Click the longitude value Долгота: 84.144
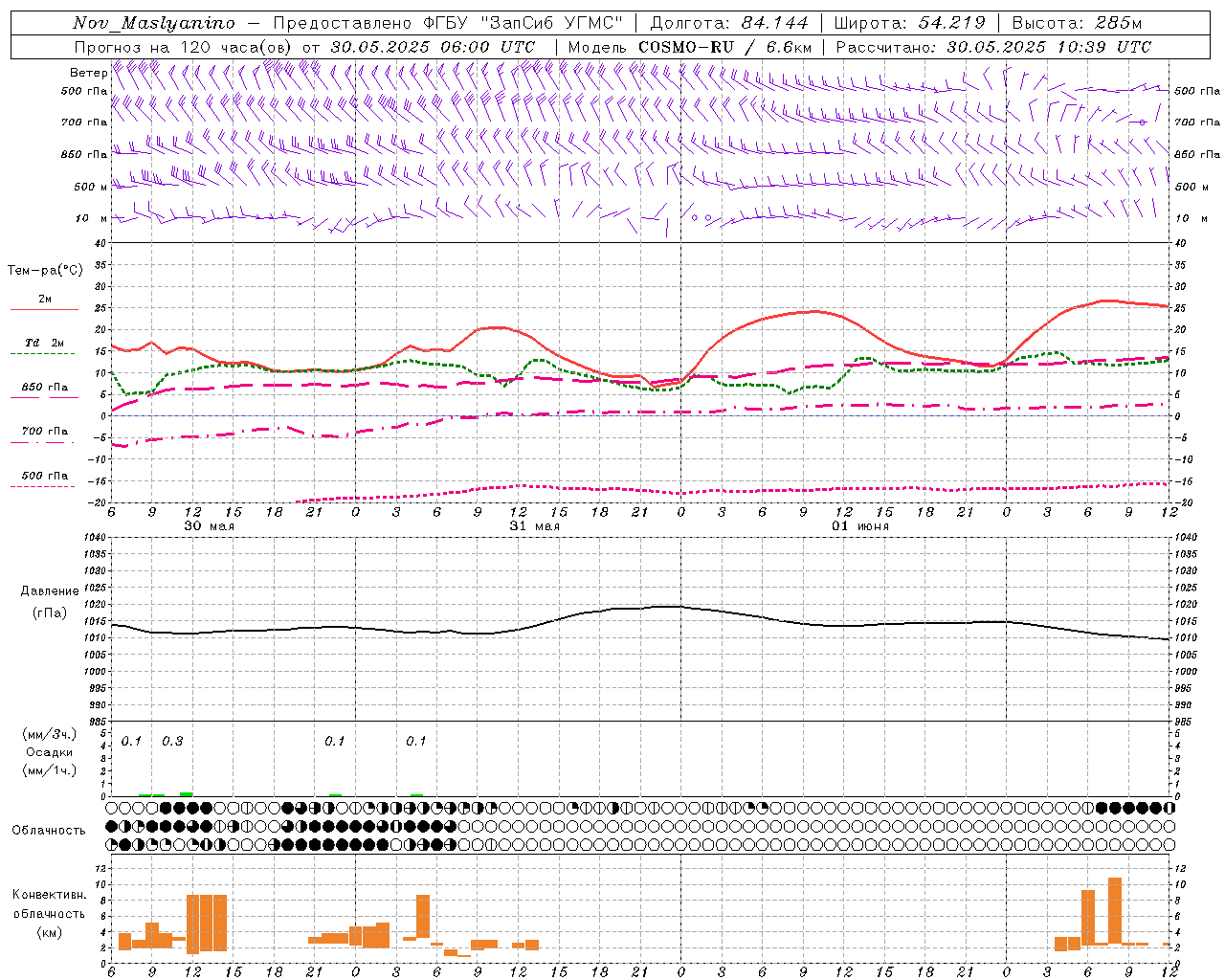 [x=730, y=23]
